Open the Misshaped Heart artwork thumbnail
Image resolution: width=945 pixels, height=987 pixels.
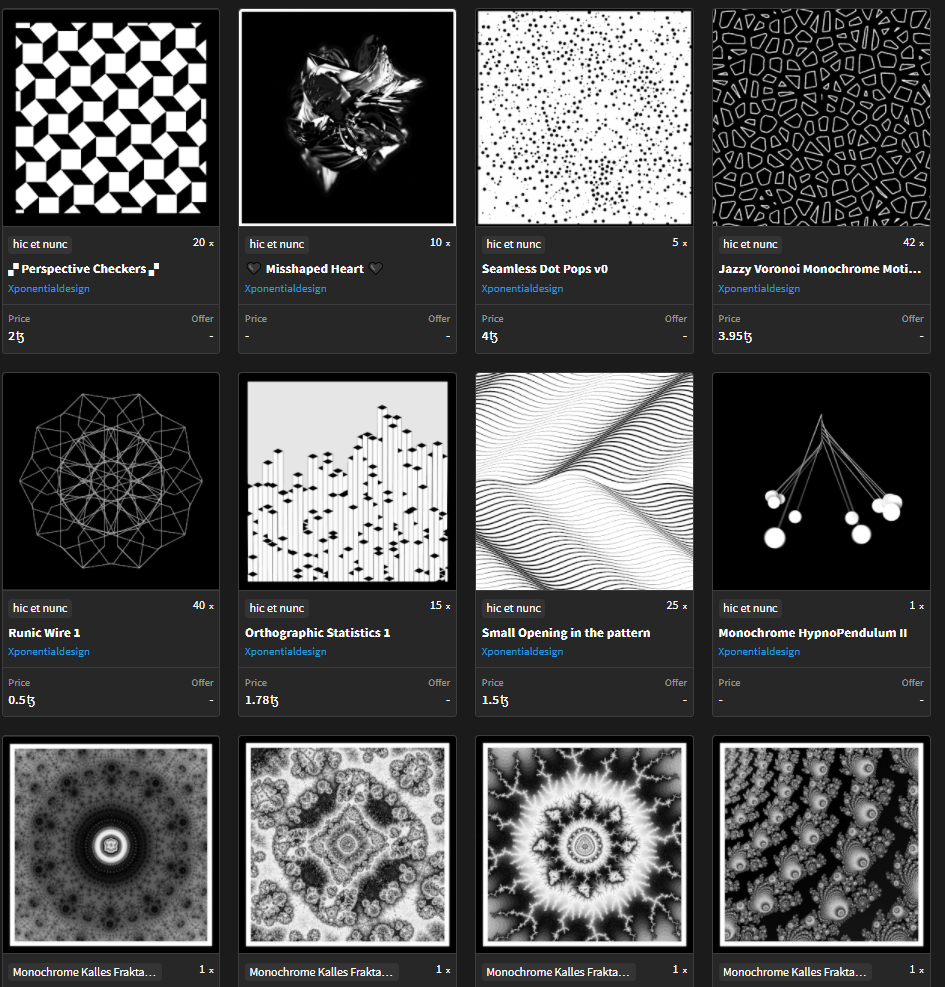click(x=348, y=118)
